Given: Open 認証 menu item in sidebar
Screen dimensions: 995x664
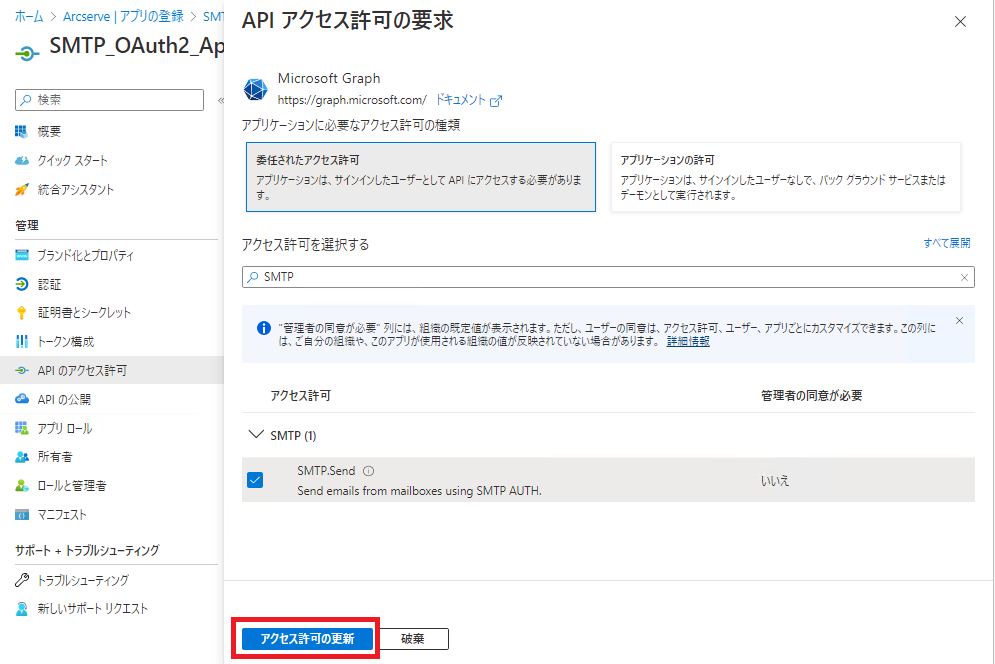Looking at the screenshot, I should (x=49, y=284).
